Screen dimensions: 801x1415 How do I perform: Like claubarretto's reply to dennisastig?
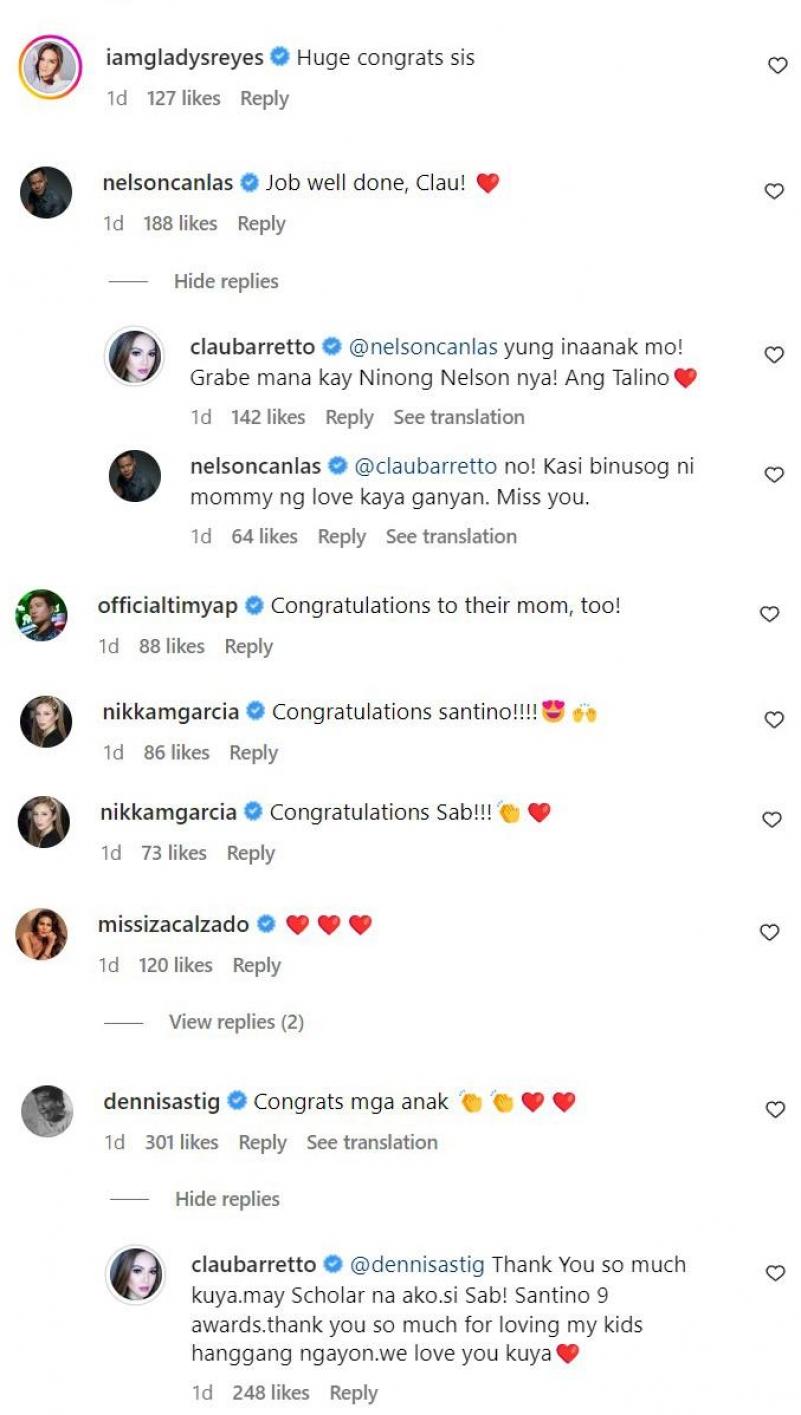coord(775,1273)
